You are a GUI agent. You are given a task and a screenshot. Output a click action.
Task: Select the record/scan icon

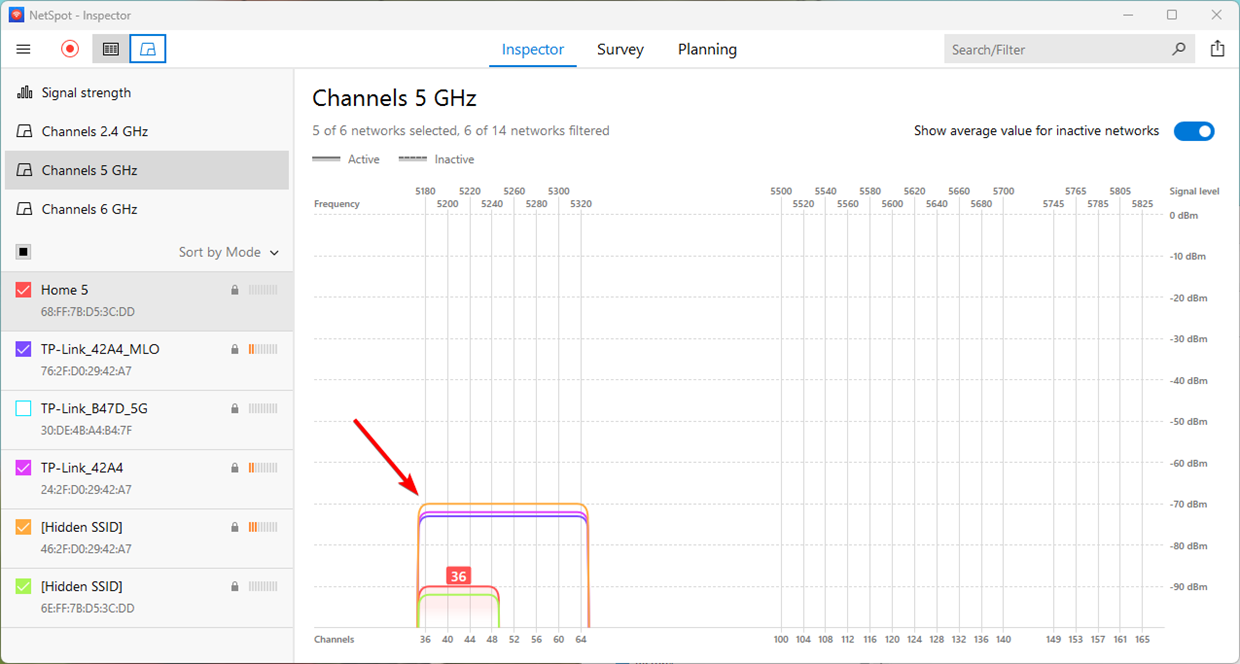pos(69,48)
